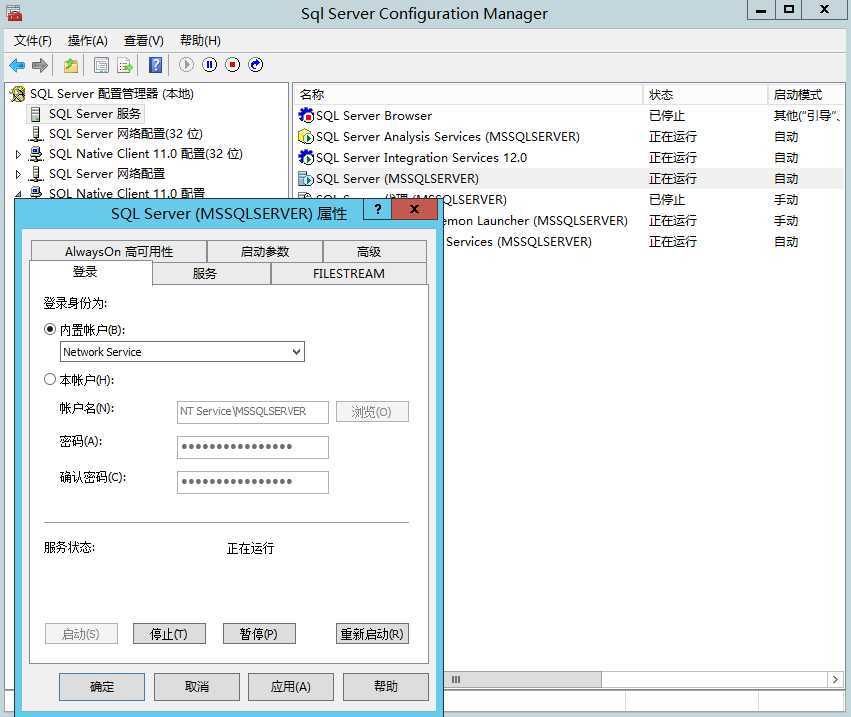The width and height of the screenshot is (851, 717).
Task: Click the SQL Server (MSSQLSERVER) row icon
Action: click(x=306, y=179)
